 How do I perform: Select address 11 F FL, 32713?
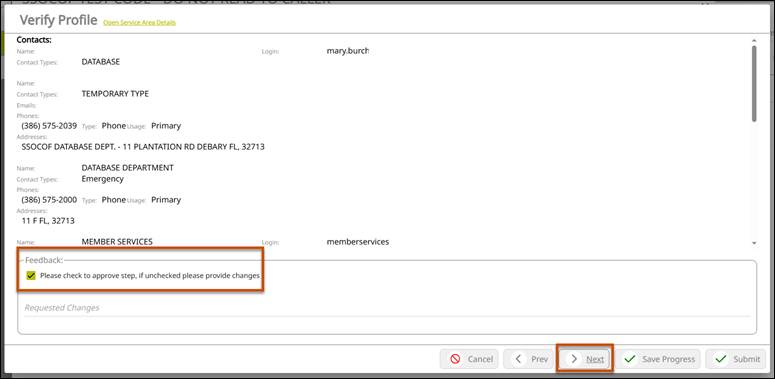tap(48, 221)
